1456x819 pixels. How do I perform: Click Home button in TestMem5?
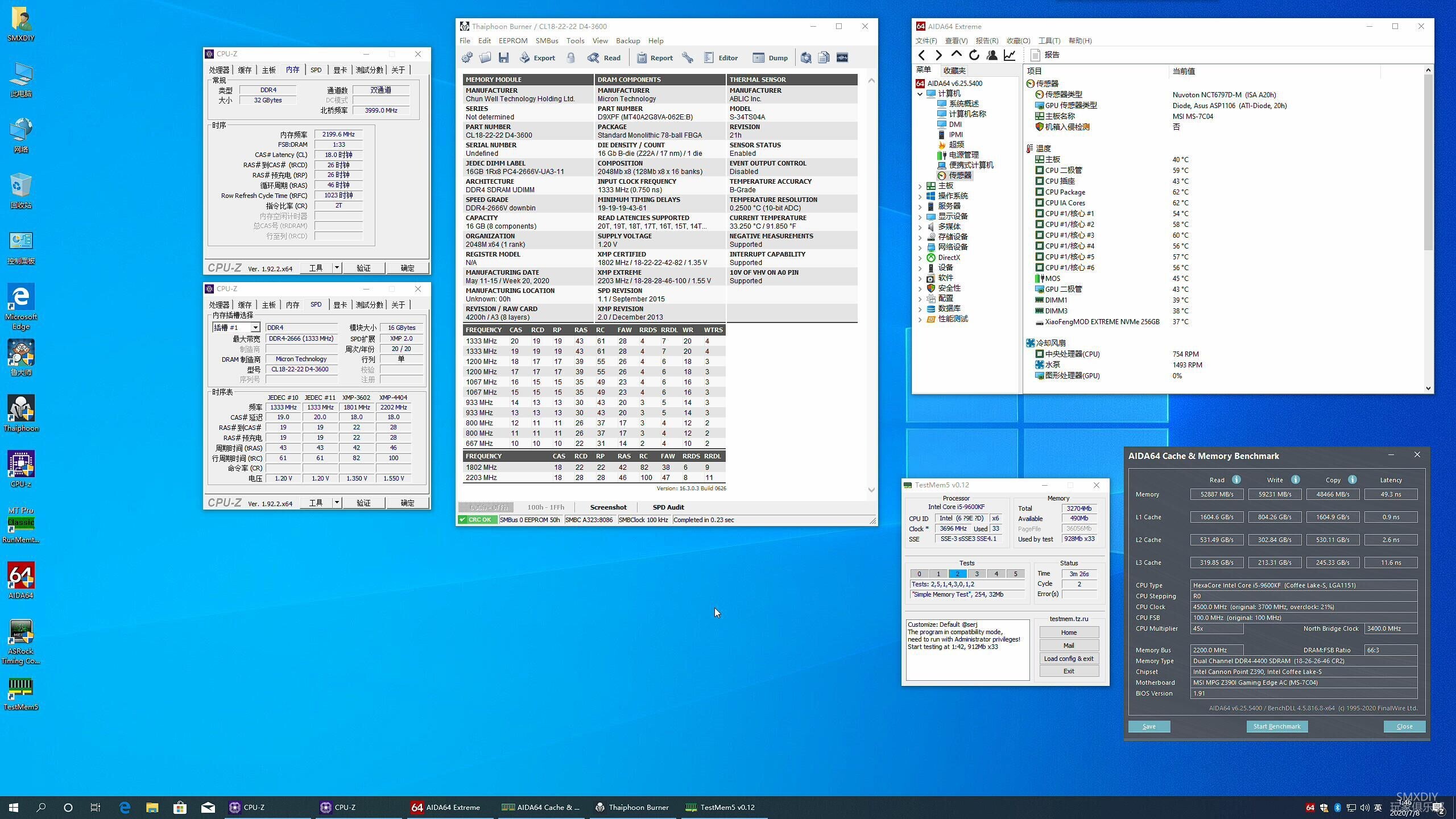coord(1069,632)
